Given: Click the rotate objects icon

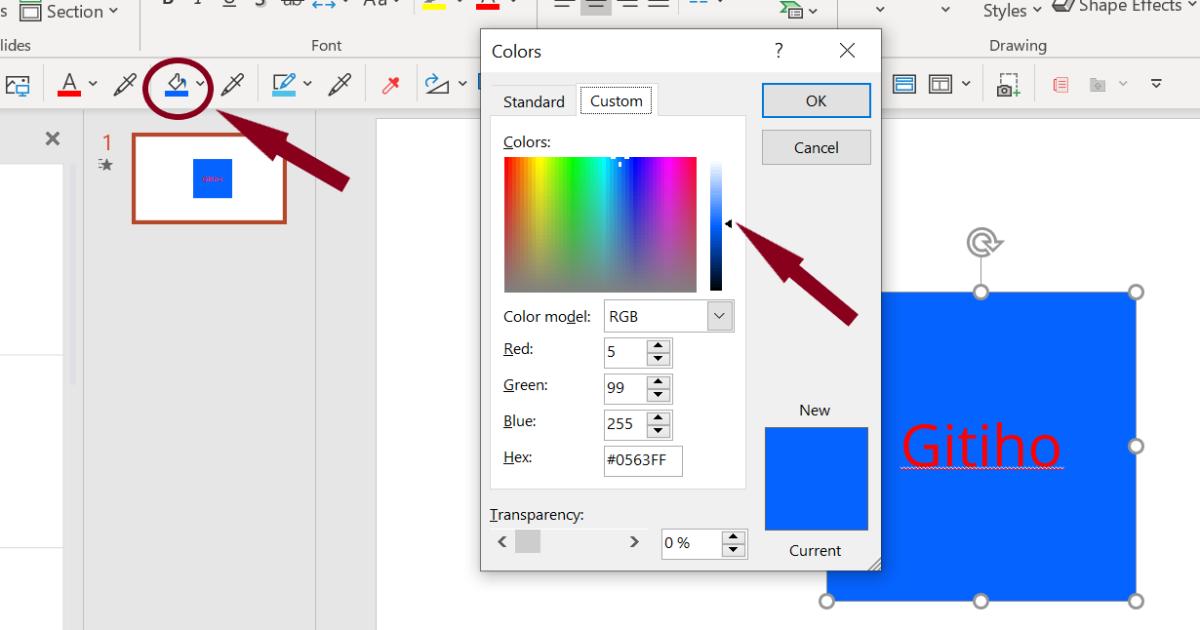Looking at the screenshot, I should 437,84.
